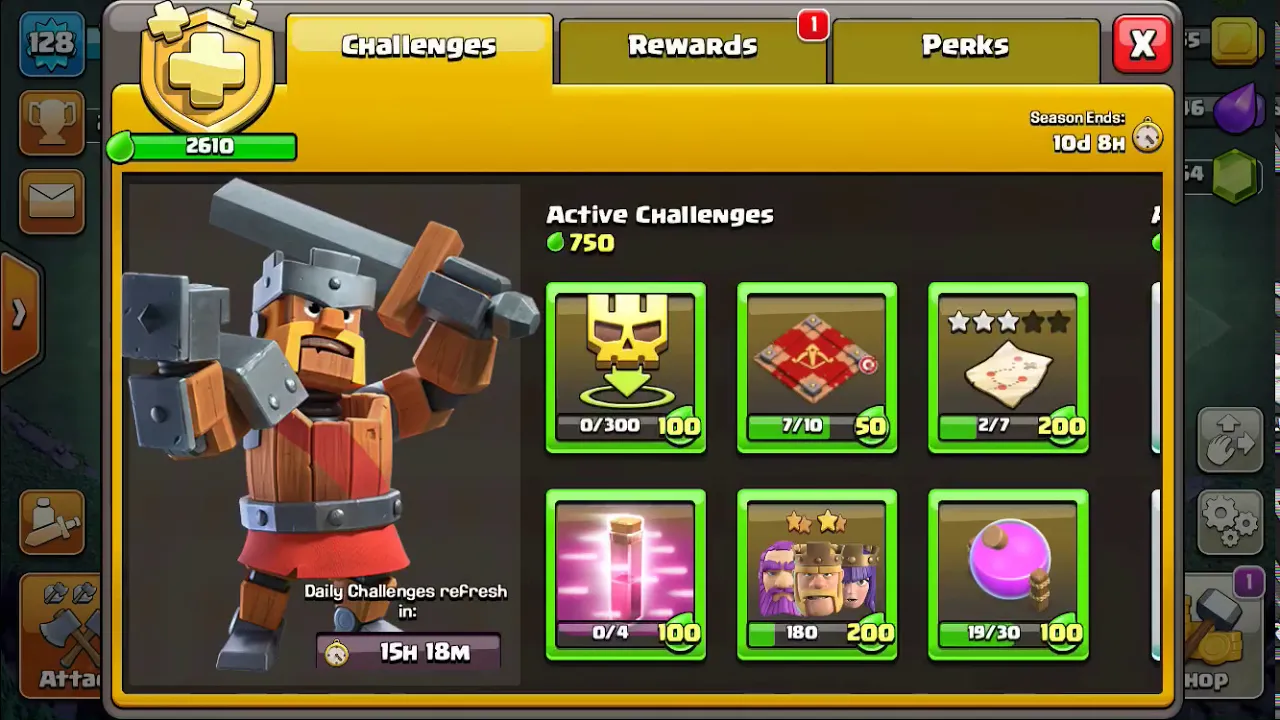Select the pink elixir storage 19/30 challenge
1280x720 pixels.
coord(1008,575)
